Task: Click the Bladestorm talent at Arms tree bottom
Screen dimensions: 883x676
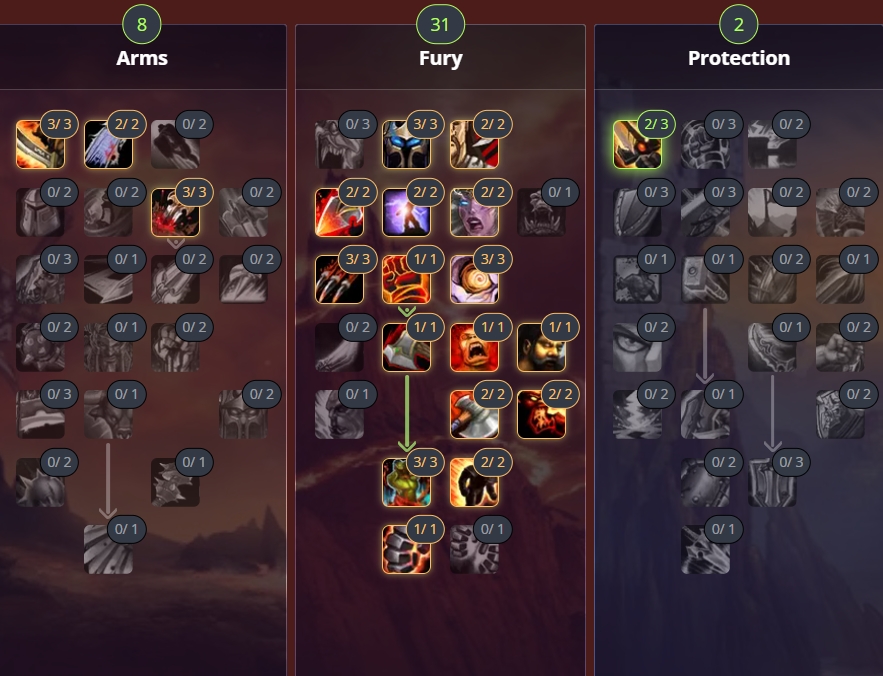Action: [x=108, y=549]
